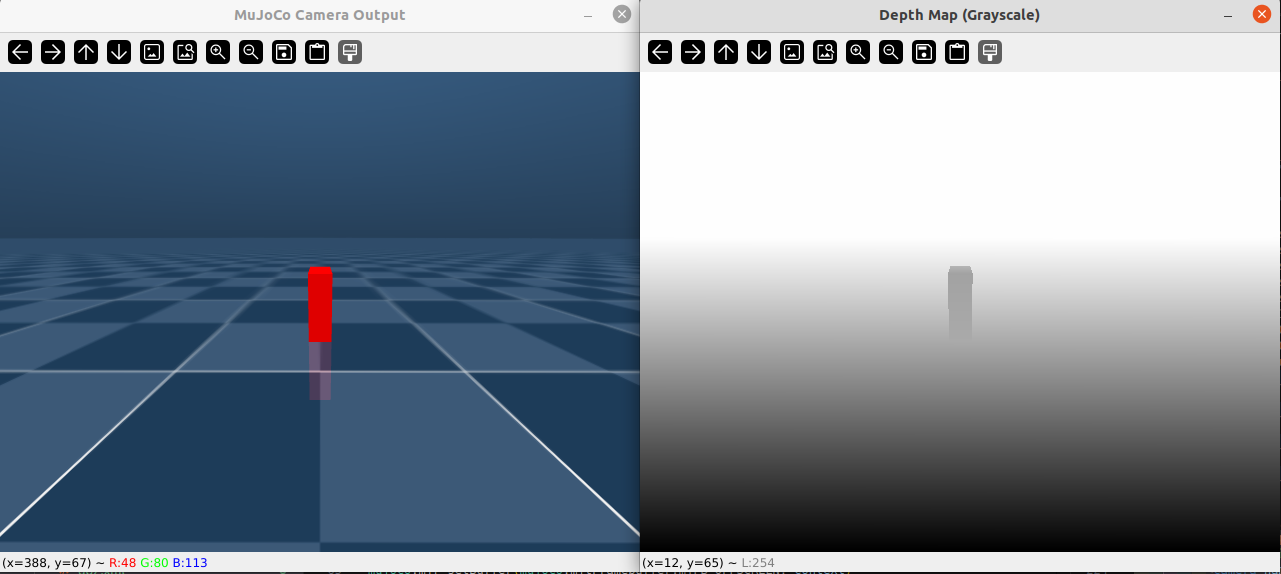
Task: Pan left in MuJoCo Camera Output window
Action: (20, 52)
